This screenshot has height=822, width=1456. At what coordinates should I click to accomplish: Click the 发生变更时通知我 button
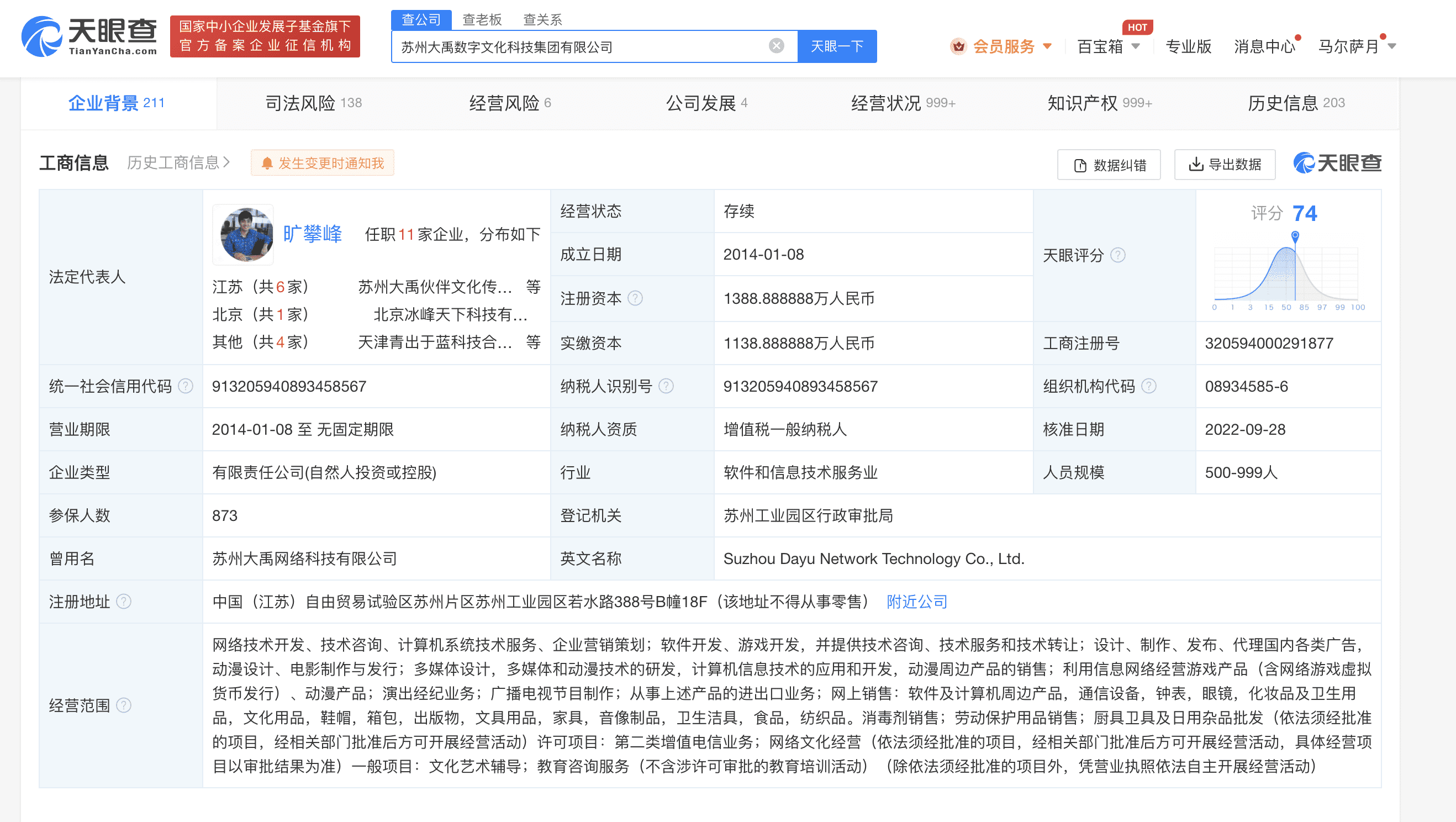[x=322, y=164]
